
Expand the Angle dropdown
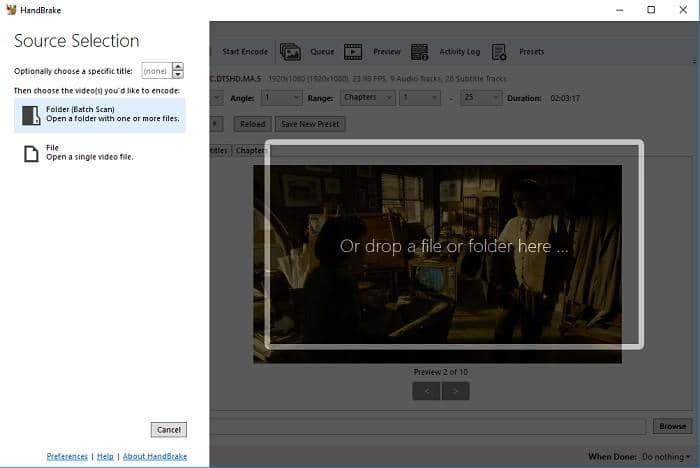coord(281,98)
